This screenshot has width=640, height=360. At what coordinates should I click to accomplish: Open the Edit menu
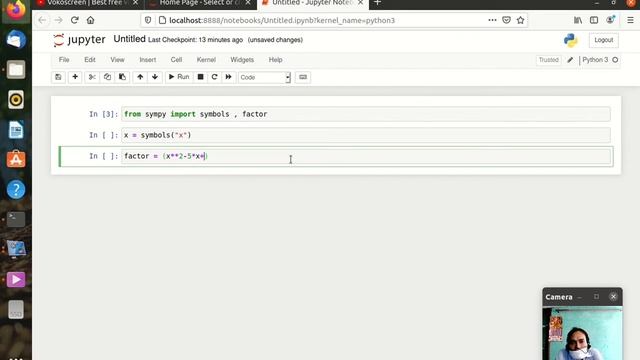coord(90,60)
